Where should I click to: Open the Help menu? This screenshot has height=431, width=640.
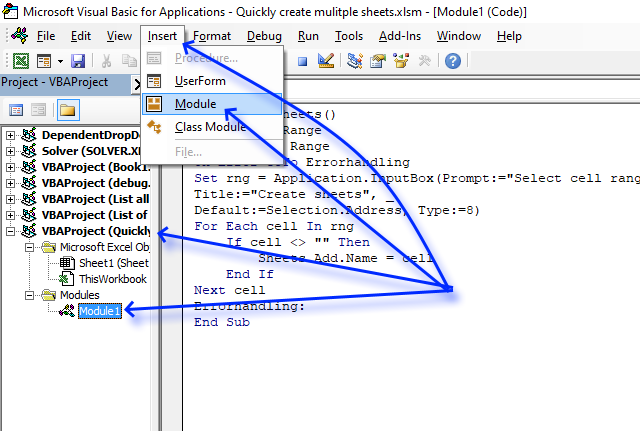click(509, 36)
